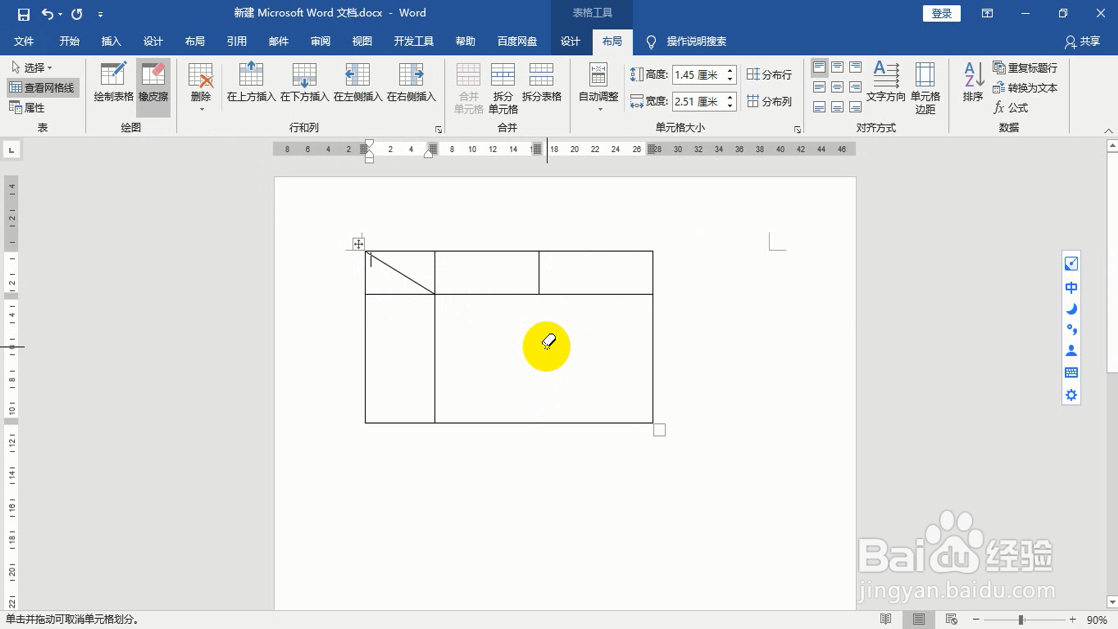Switch to the Insert (插入) tab

111,41
